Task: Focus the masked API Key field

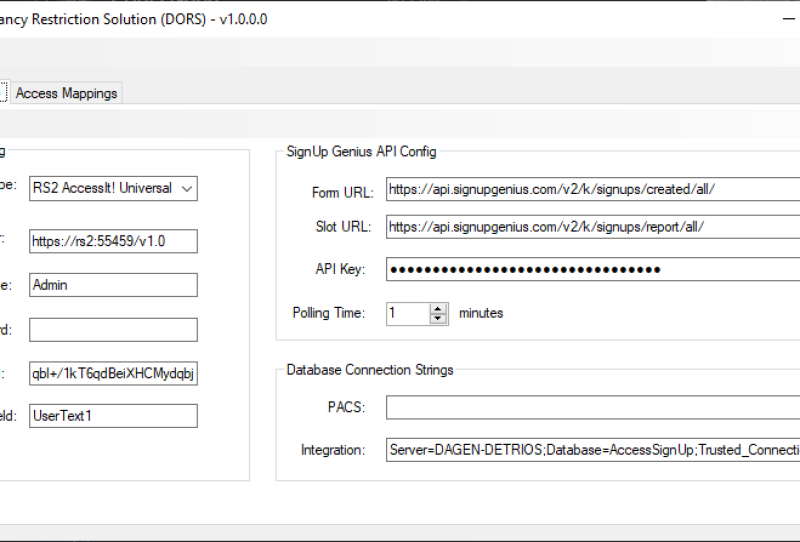Action: pyautogui.click(x=592, y=269)
